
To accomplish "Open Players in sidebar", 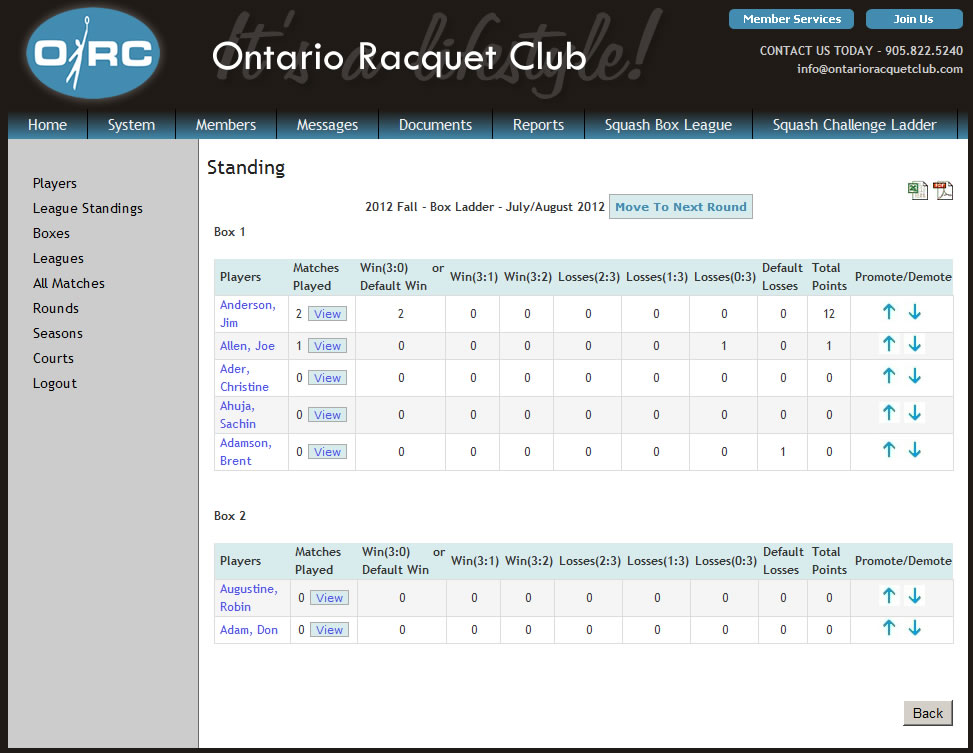I will click(55, 184).
